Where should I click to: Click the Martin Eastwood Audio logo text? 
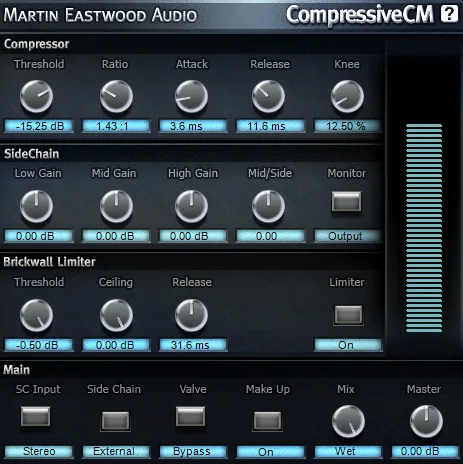pyautogui.click(x=100, y=15)
